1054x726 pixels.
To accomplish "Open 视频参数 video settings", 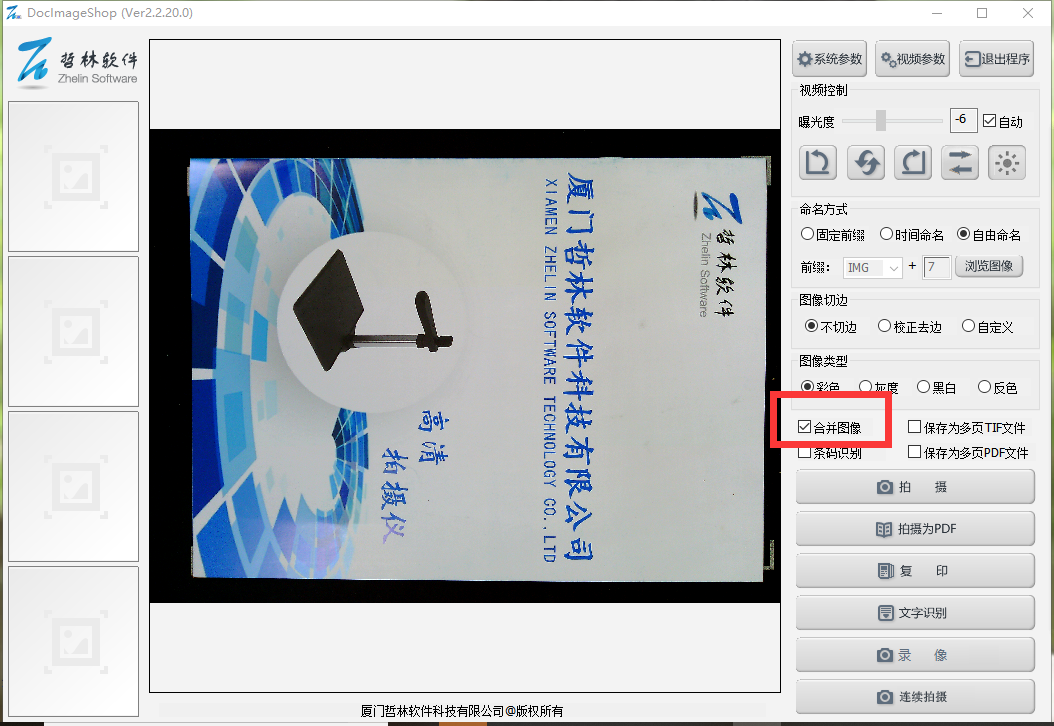I will (913, 59).
